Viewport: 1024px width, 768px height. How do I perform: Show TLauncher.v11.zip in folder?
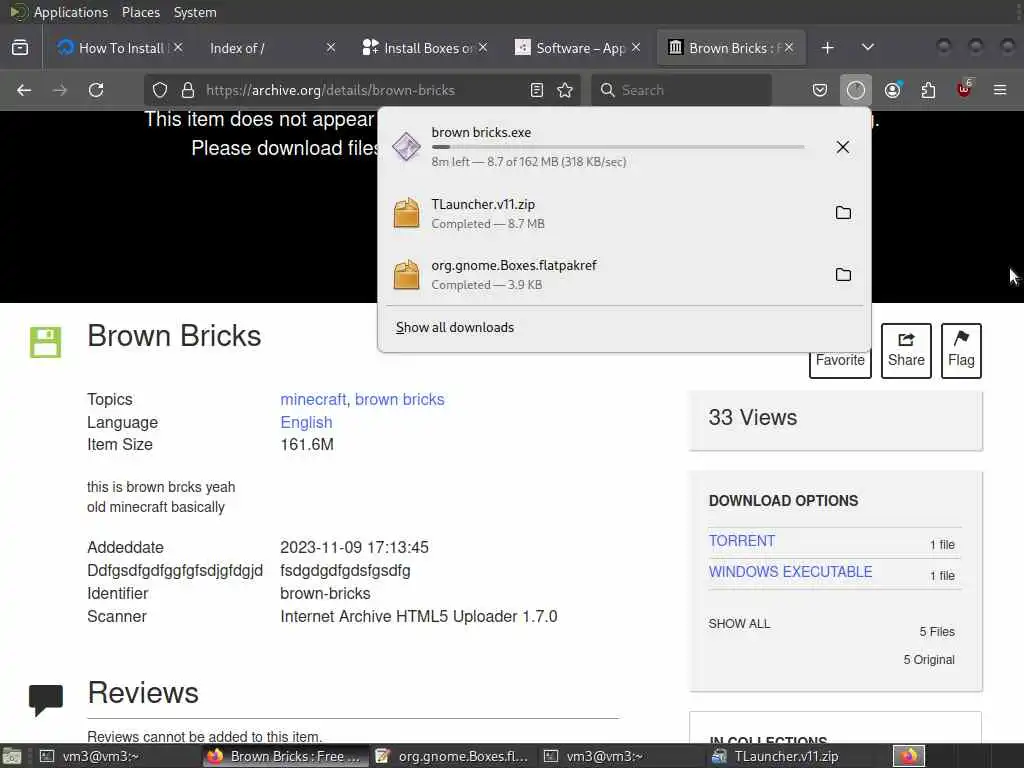pyautogui.click(x=843, y=212)
